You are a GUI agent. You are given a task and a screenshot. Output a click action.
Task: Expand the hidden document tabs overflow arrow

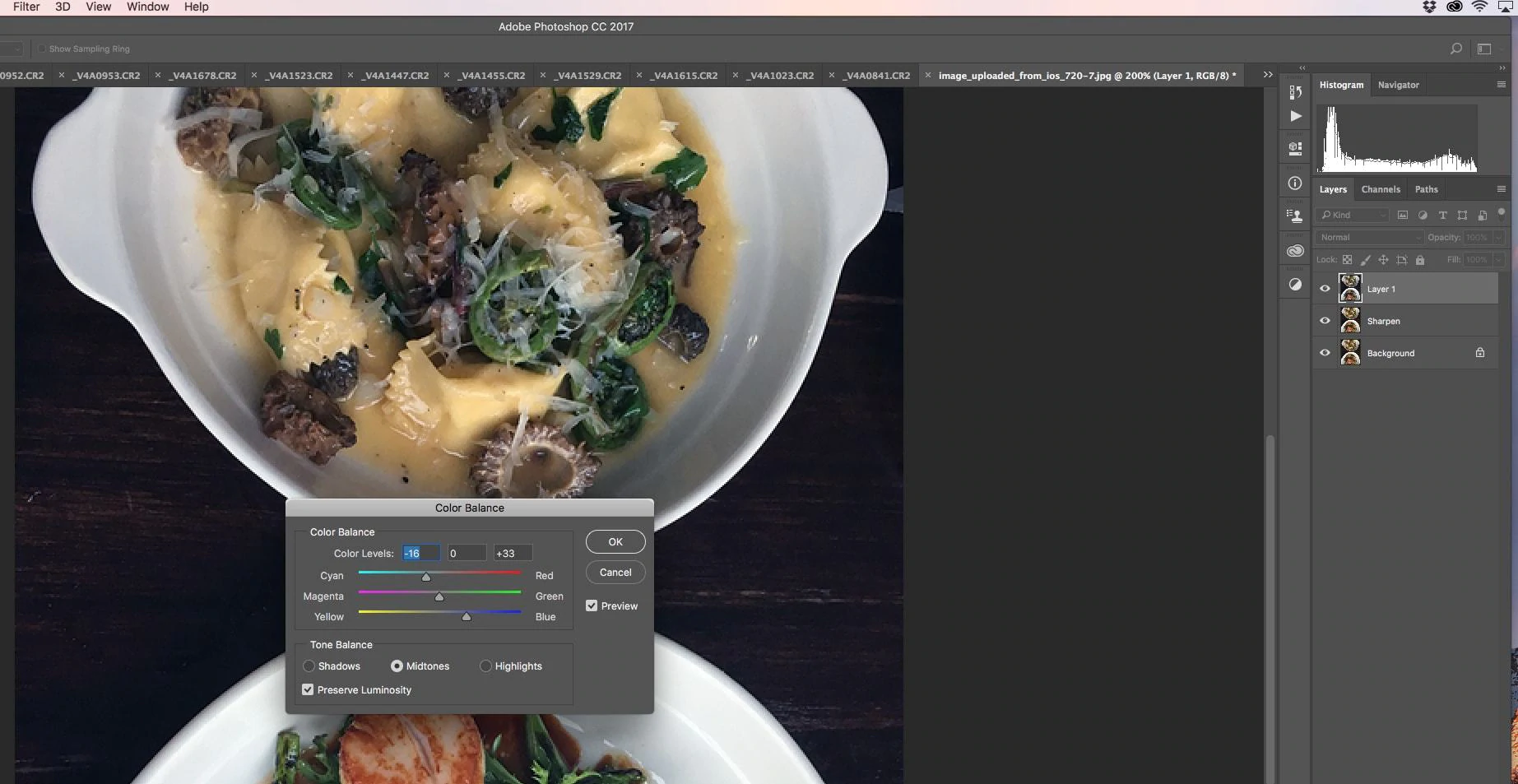pyautogui.click(x=1268, y=75)
